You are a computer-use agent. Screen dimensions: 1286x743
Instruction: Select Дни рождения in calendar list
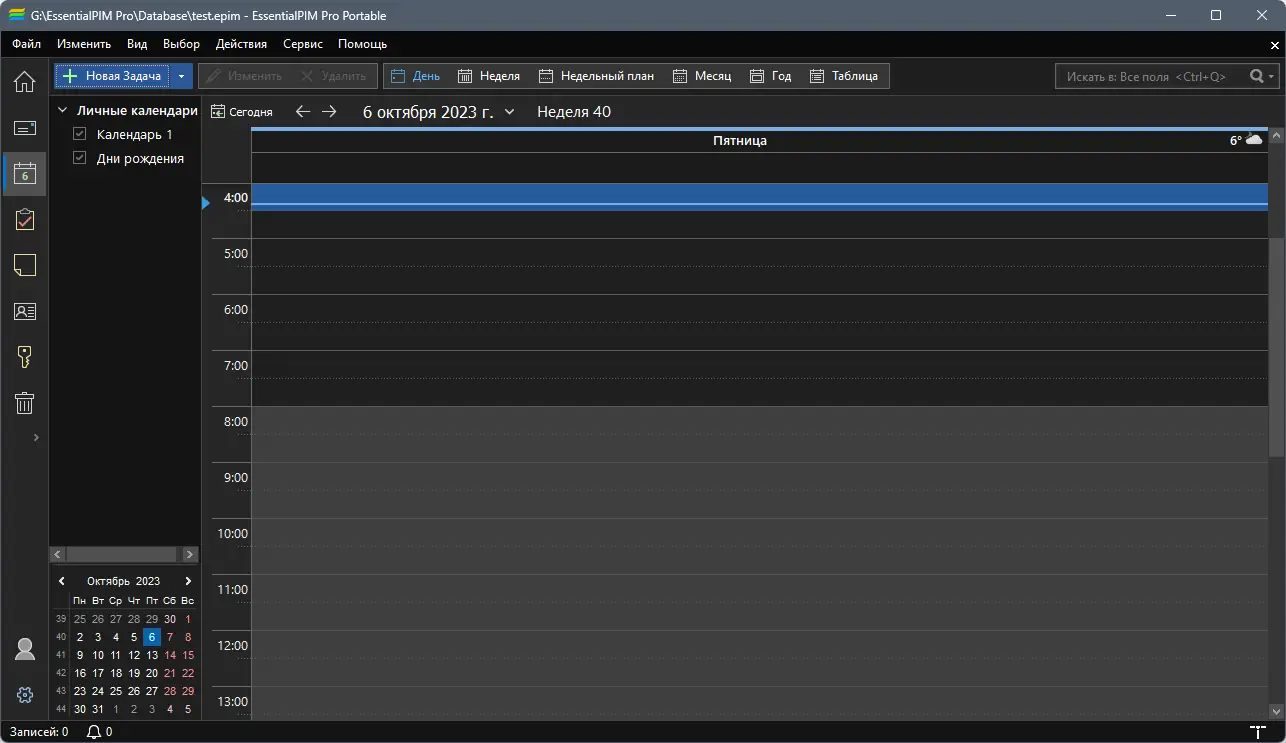(x=140, y=158)
